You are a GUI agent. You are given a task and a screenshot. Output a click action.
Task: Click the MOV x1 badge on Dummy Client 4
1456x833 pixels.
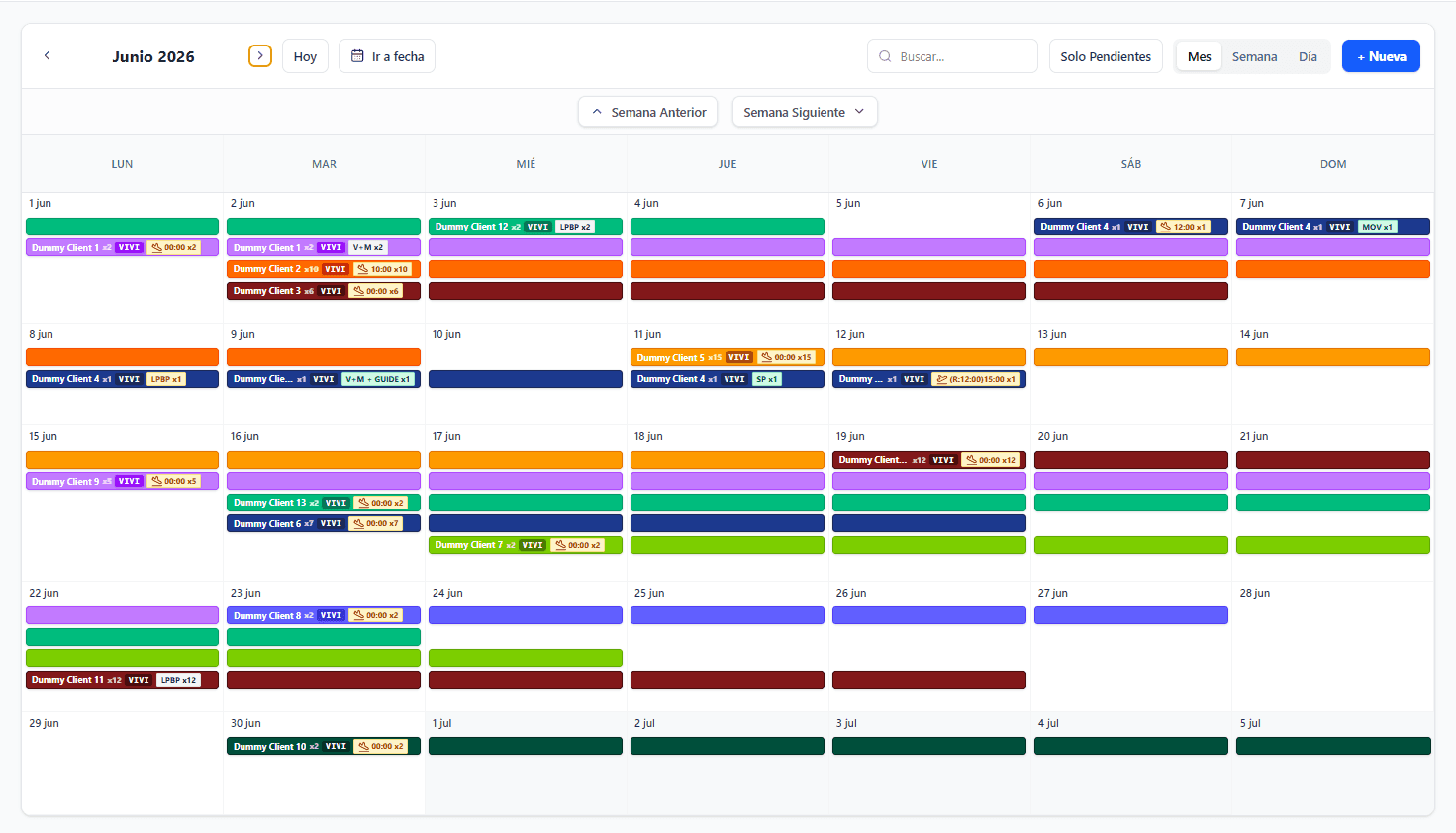click(x=1379, y=226)
